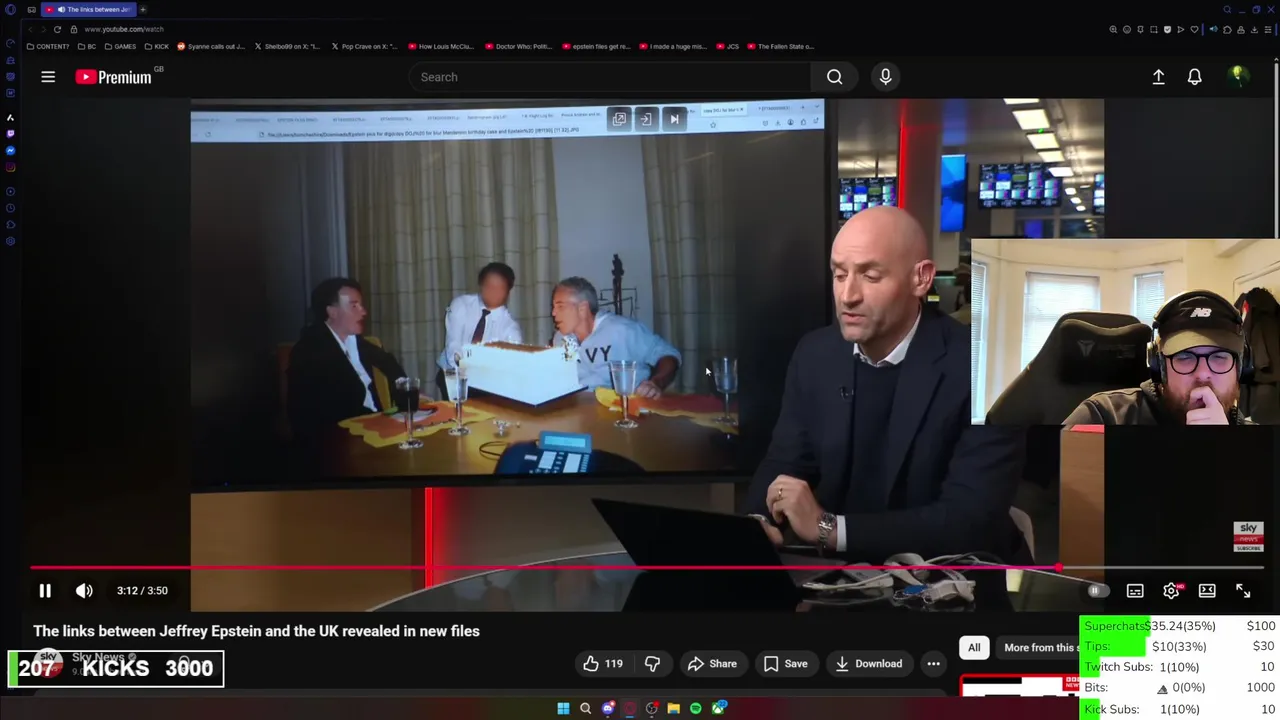Open the YouTube upload/create button
Image resolution: width=1280 pixels, height=720 pixels.
(x=1158, y=77)
